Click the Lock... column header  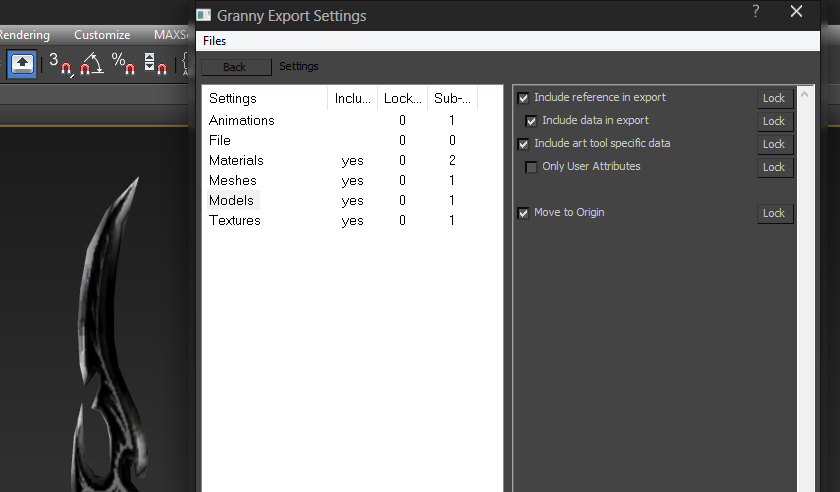(x=402, y=98)
